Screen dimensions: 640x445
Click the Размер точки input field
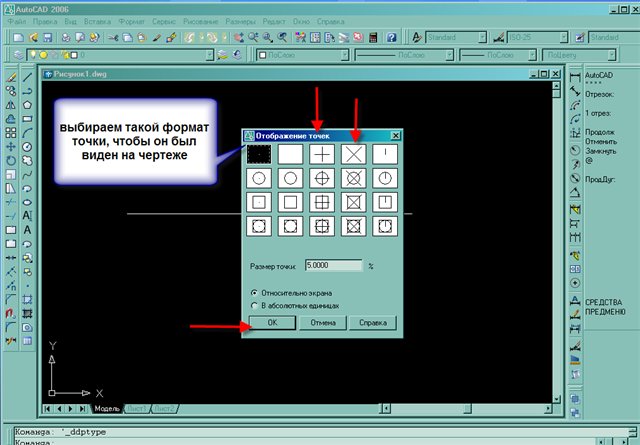click(335, 266)
